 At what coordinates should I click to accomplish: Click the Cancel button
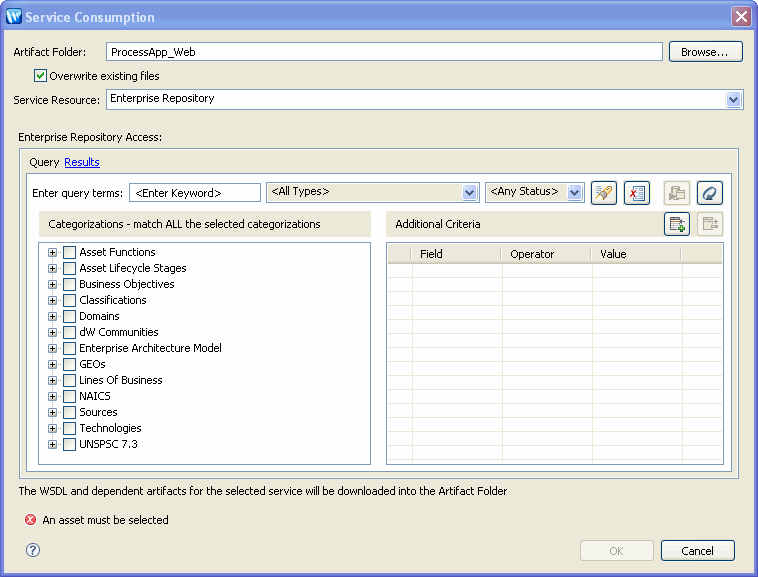click(698, 550)
